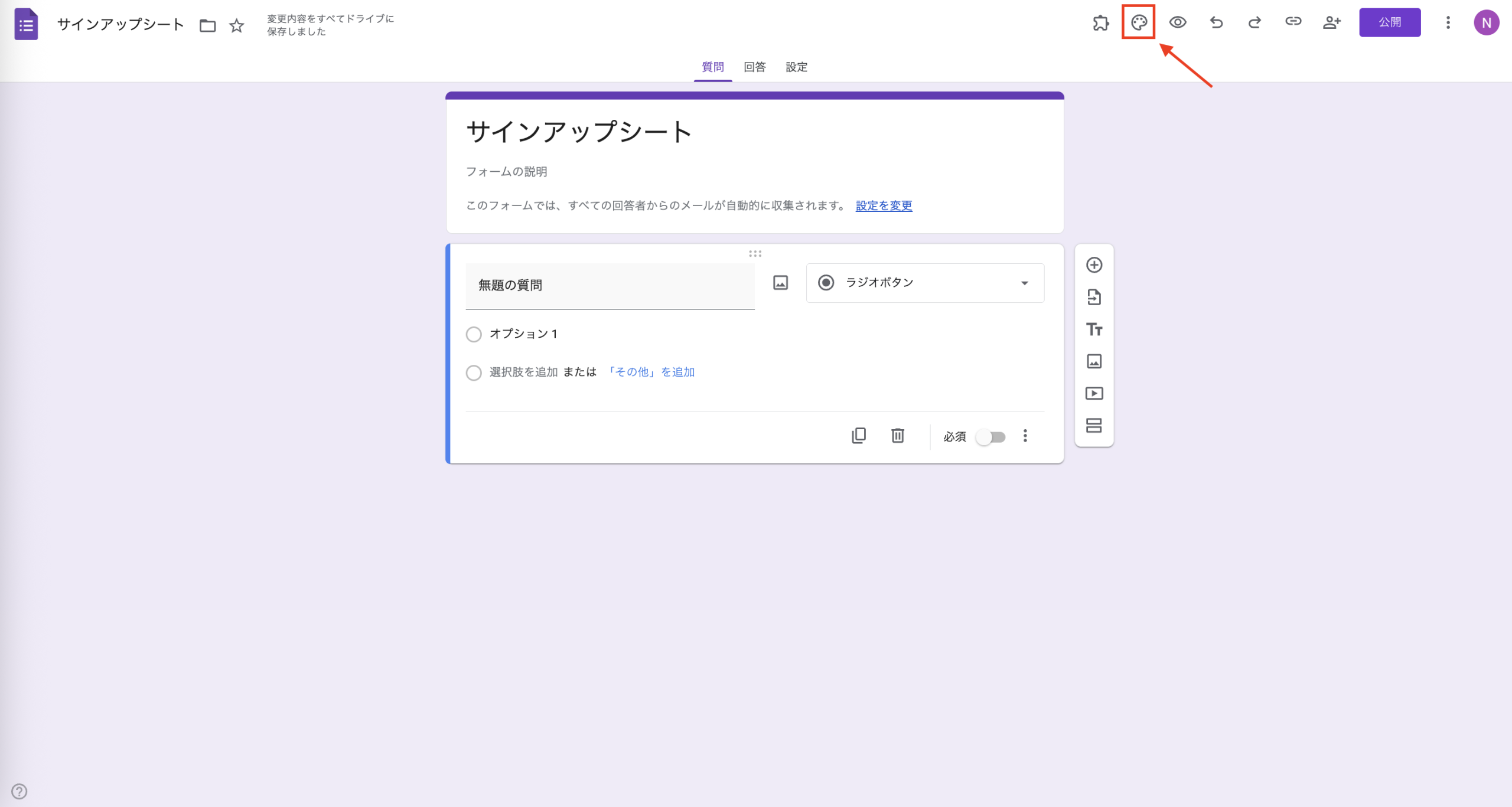
Task: Open the 設定 tab
Action: point(796,67)
